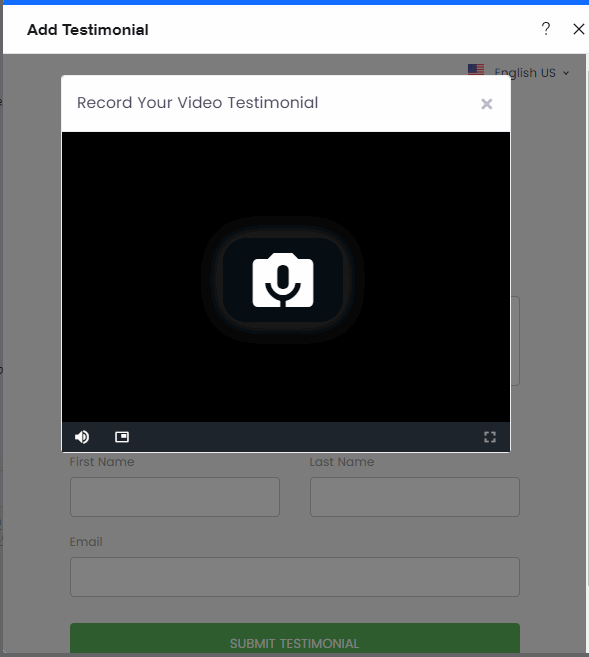Click the Last Name input field
Viewport: 589px width, 657px height.
coord(415,497)
